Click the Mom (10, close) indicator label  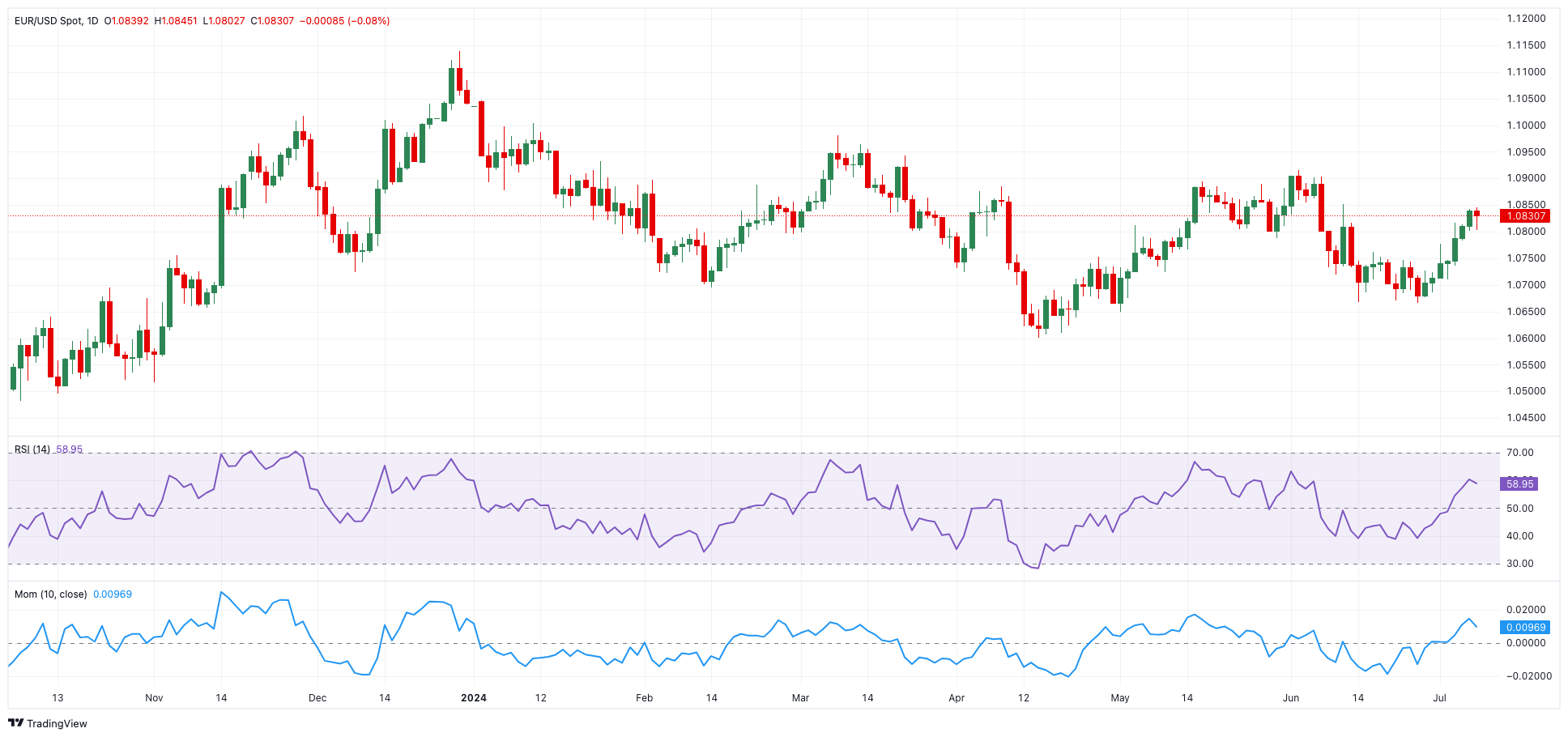click(x=50, y=594)
